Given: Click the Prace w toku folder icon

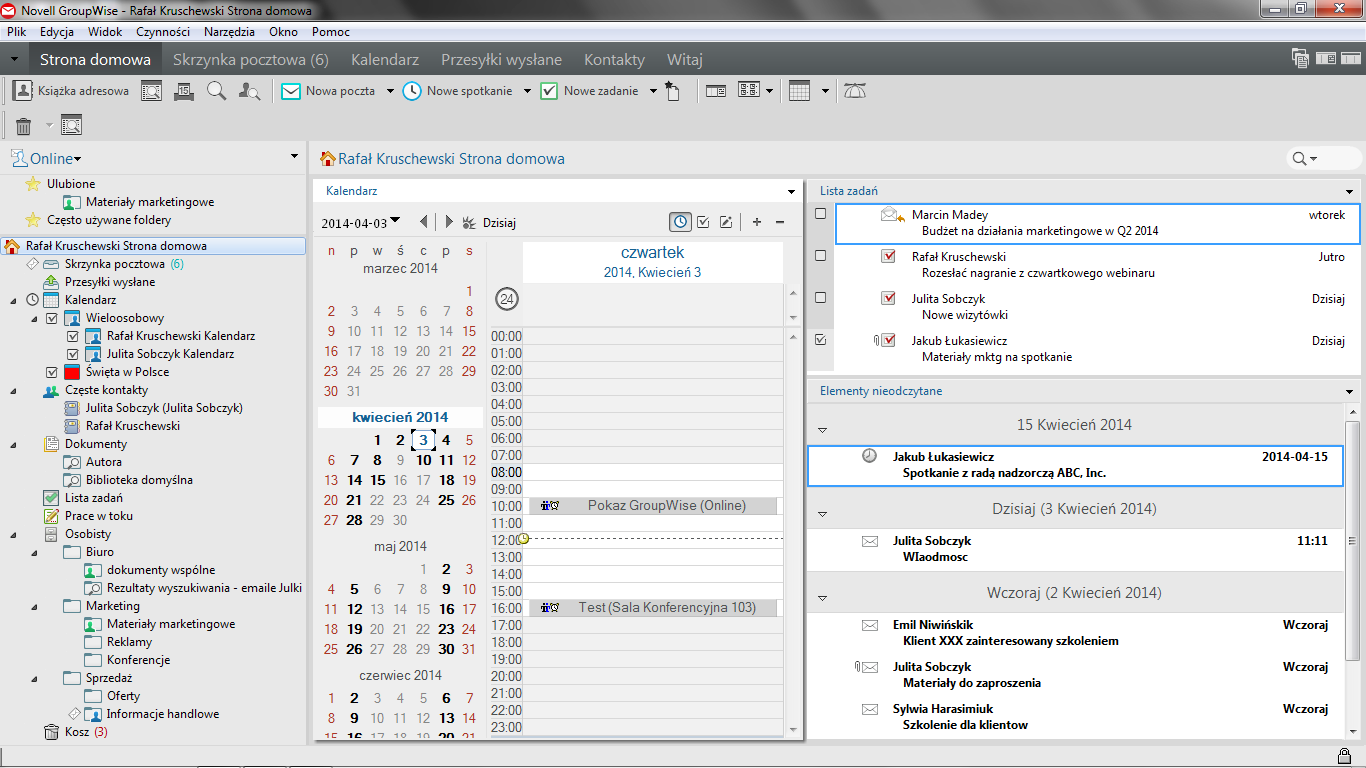Looking at the screenshot, I should 52,516.
